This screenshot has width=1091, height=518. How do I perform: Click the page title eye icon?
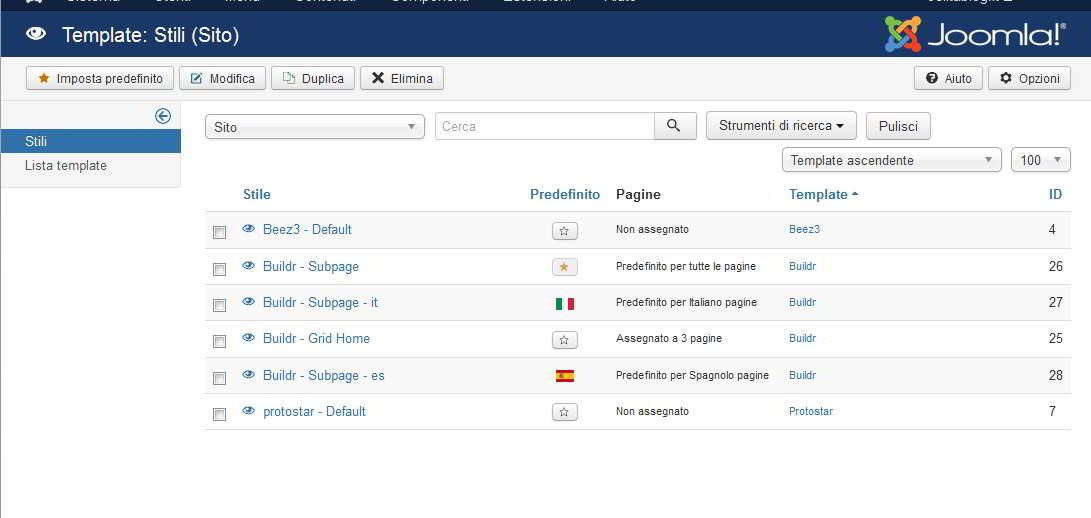tap(36, 34)
